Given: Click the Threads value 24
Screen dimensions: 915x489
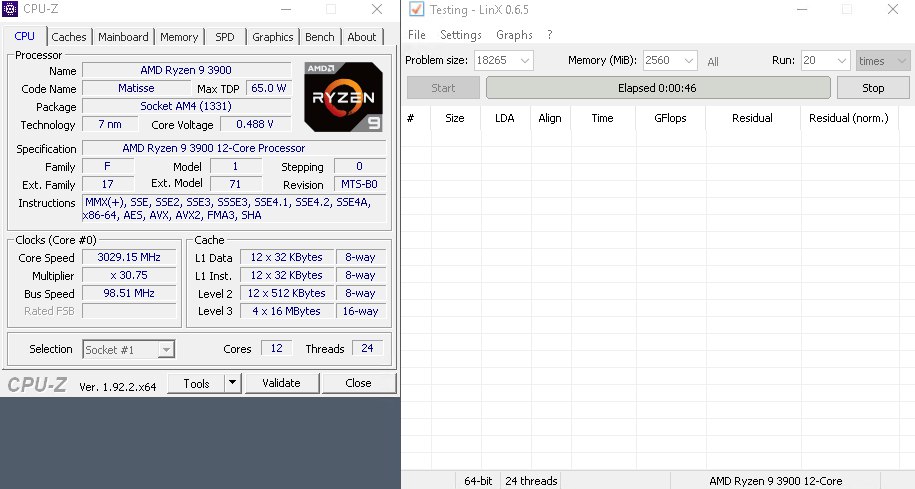Looking at the screenshot, I should [x=367, y=348].
